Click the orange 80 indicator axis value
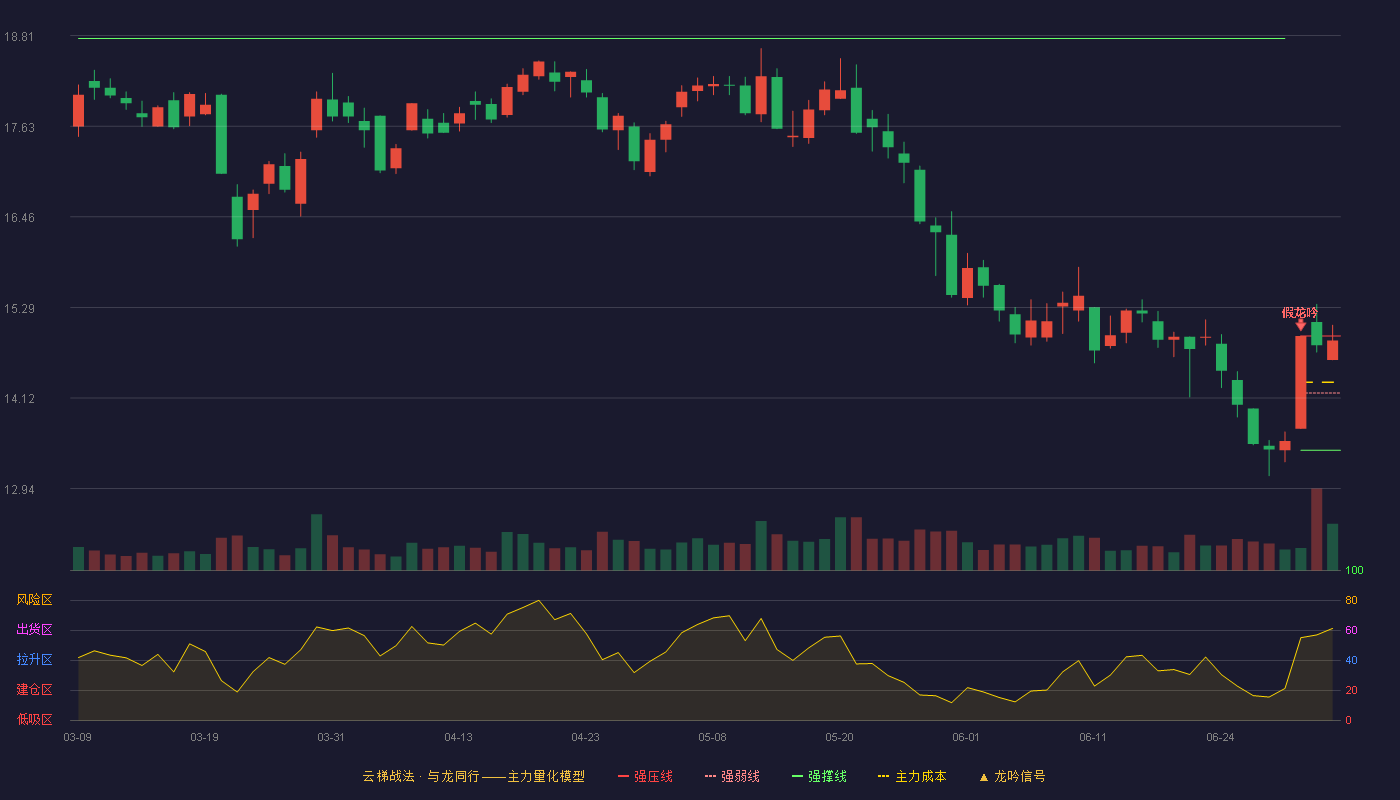The height and width of the screenshot is (800, 1400). click(1351, 600)
